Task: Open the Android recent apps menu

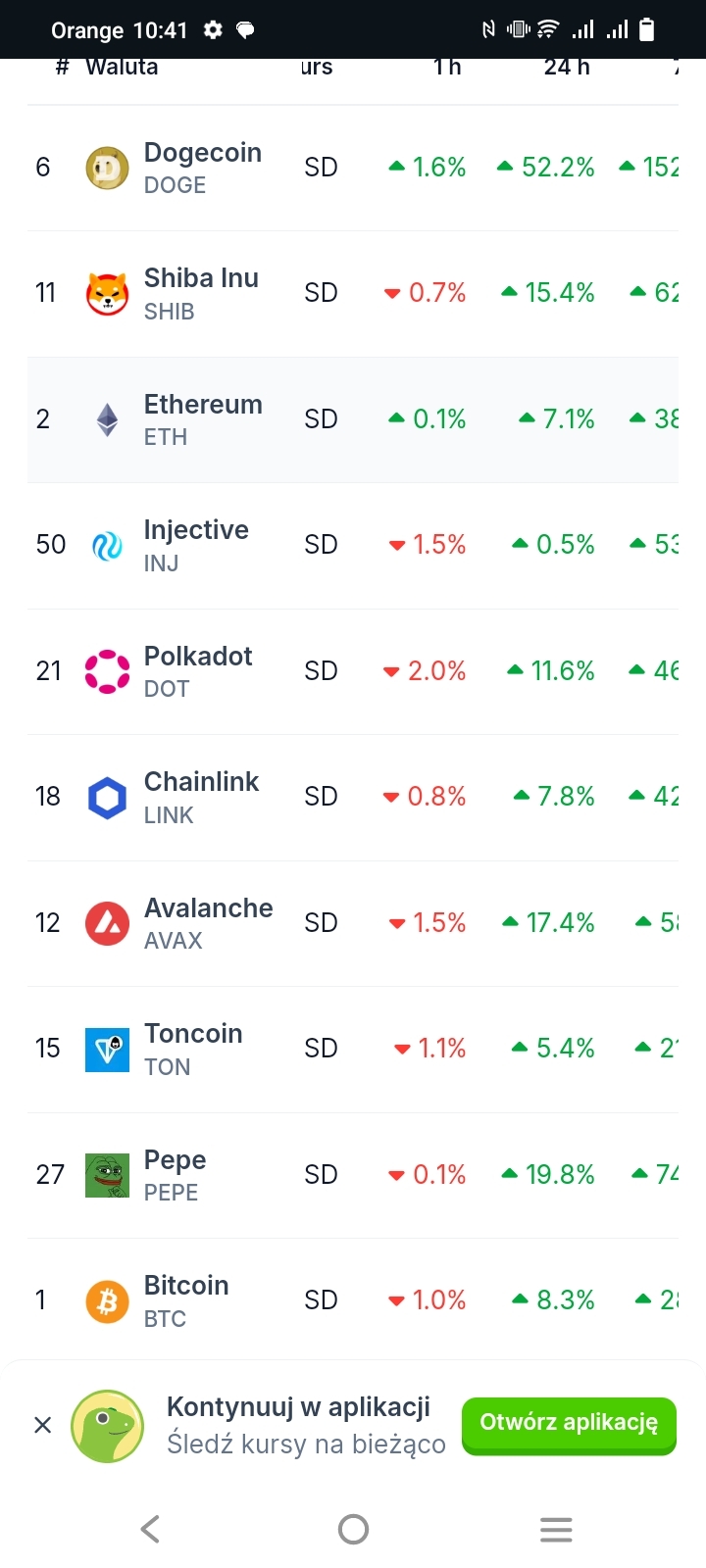Action: pyautogui.click(x=556, y=1529)
